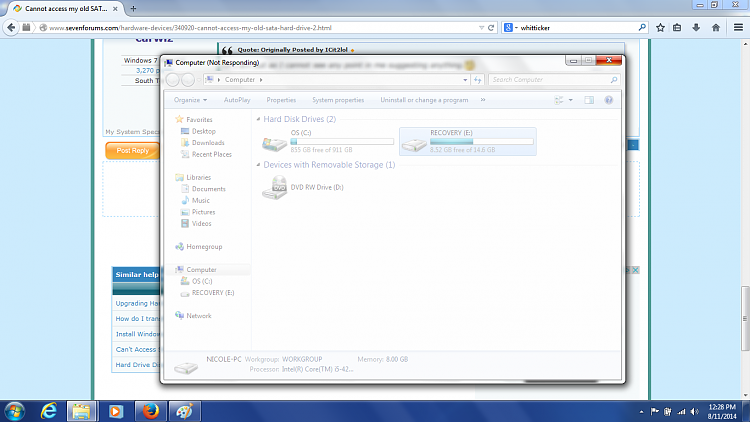Screen dimensions: 750x422
Task: Select the OS (C:) drive icon
Action: [x=274, y=142]
